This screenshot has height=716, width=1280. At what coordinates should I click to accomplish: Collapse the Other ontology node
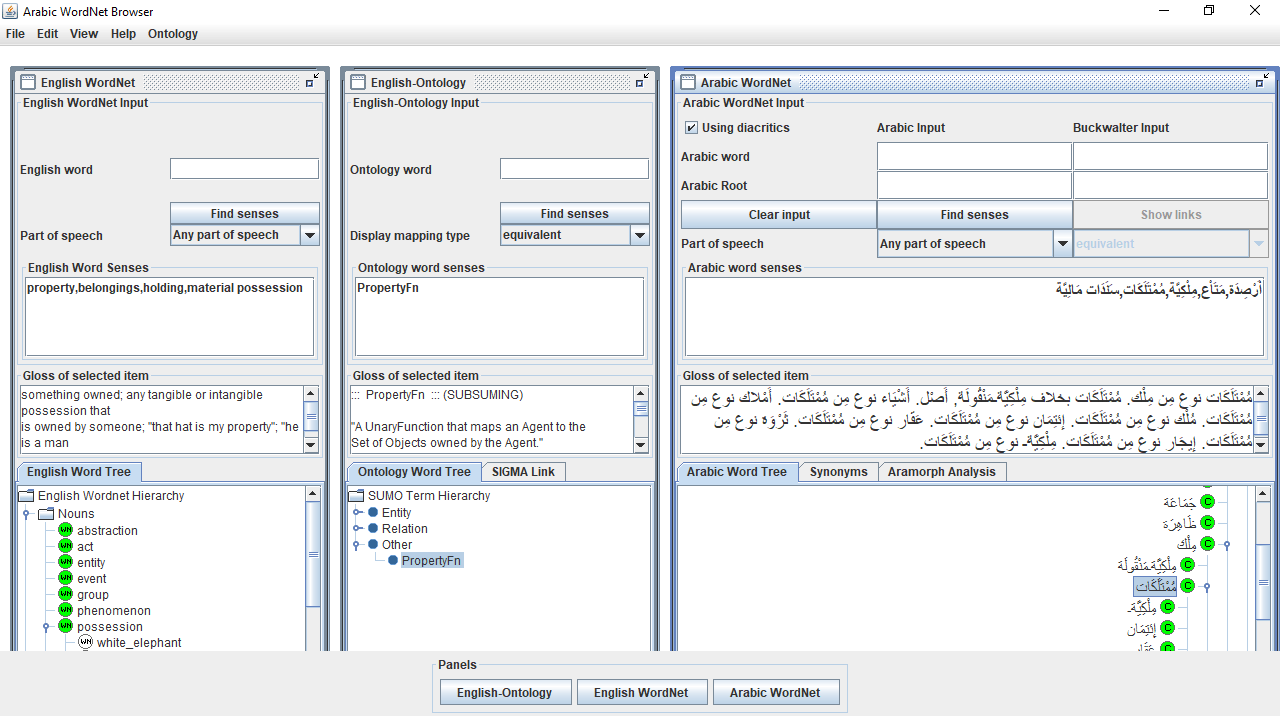[x=357, y=545]
